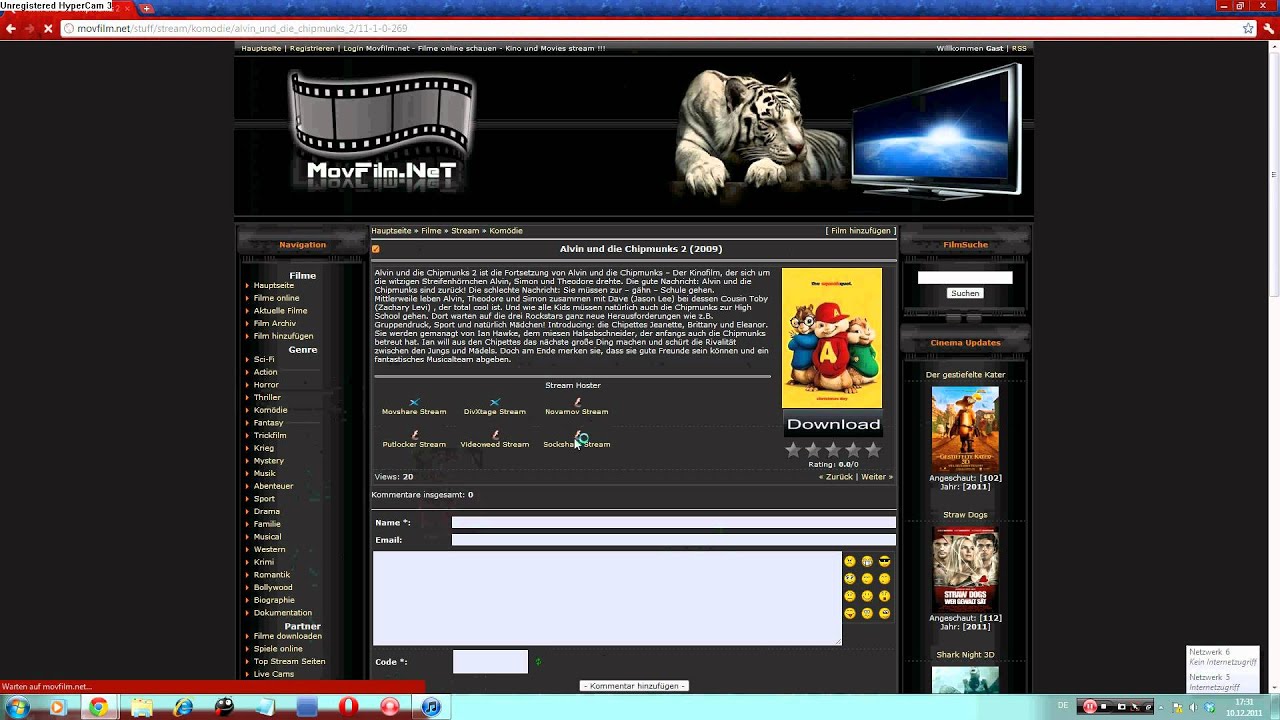Pause the HyperCam recording
The width and height of the screenshot is (1280, 720).
point(1090,706)
